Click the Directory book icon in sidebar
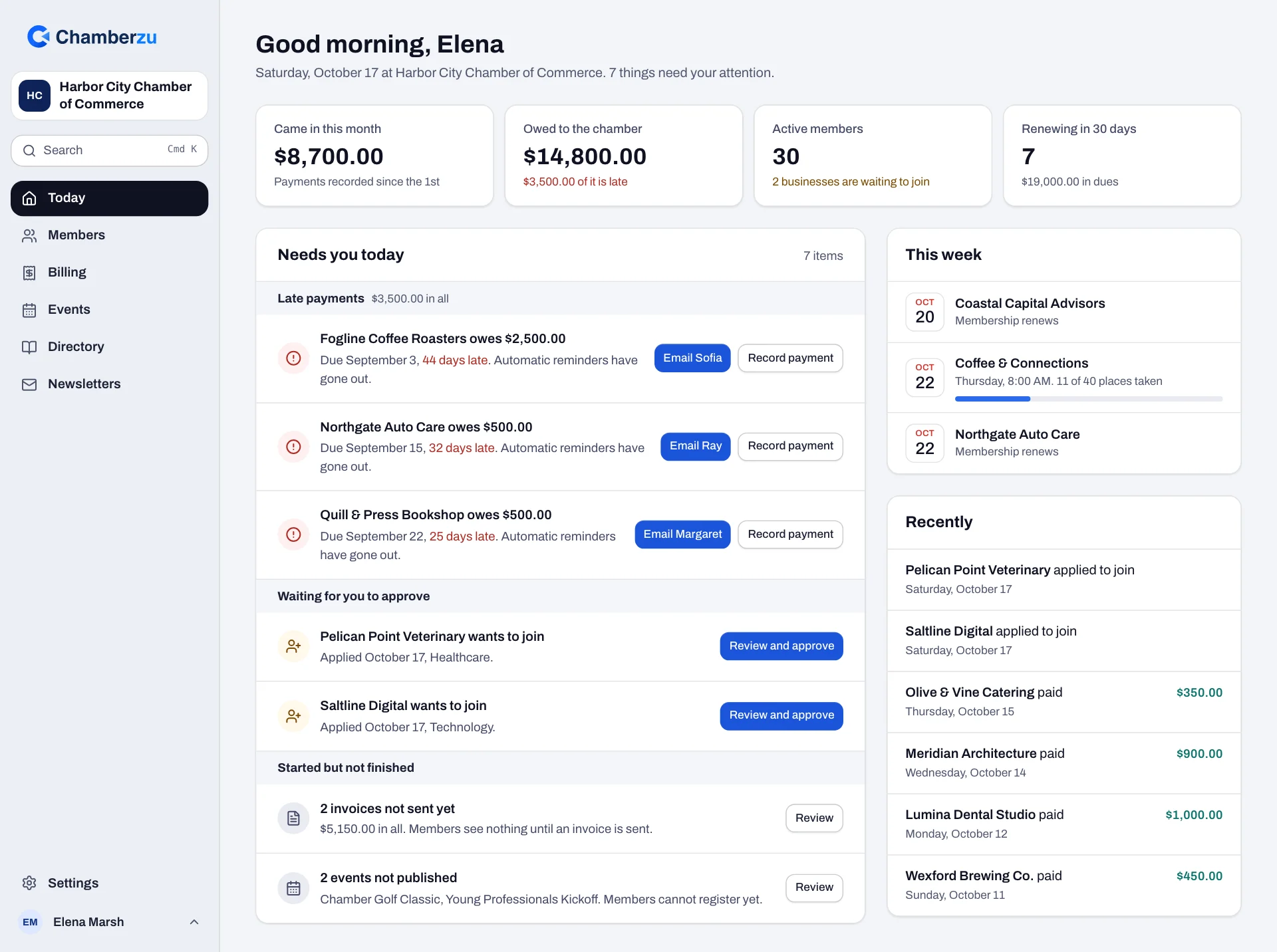Screen dimensions: 1277x952 (x=29, y=347)
